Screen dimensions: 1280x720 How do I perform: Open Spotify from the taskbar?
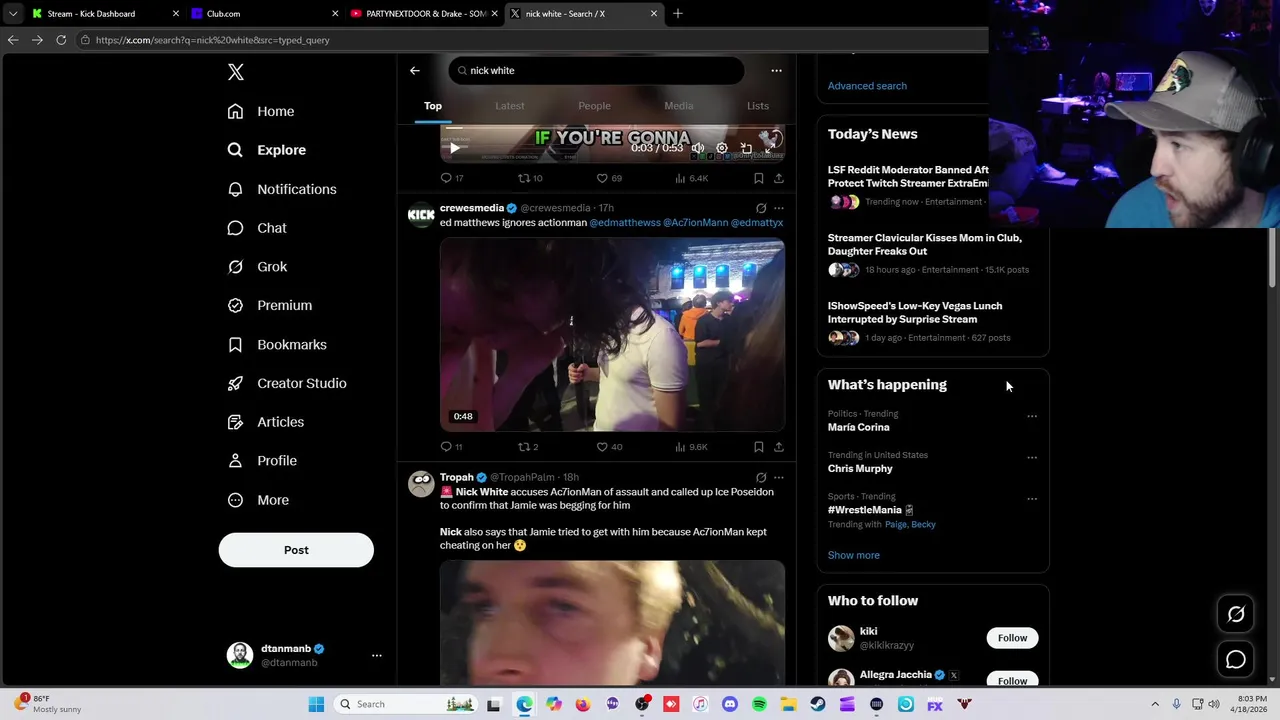click(759, 704)
